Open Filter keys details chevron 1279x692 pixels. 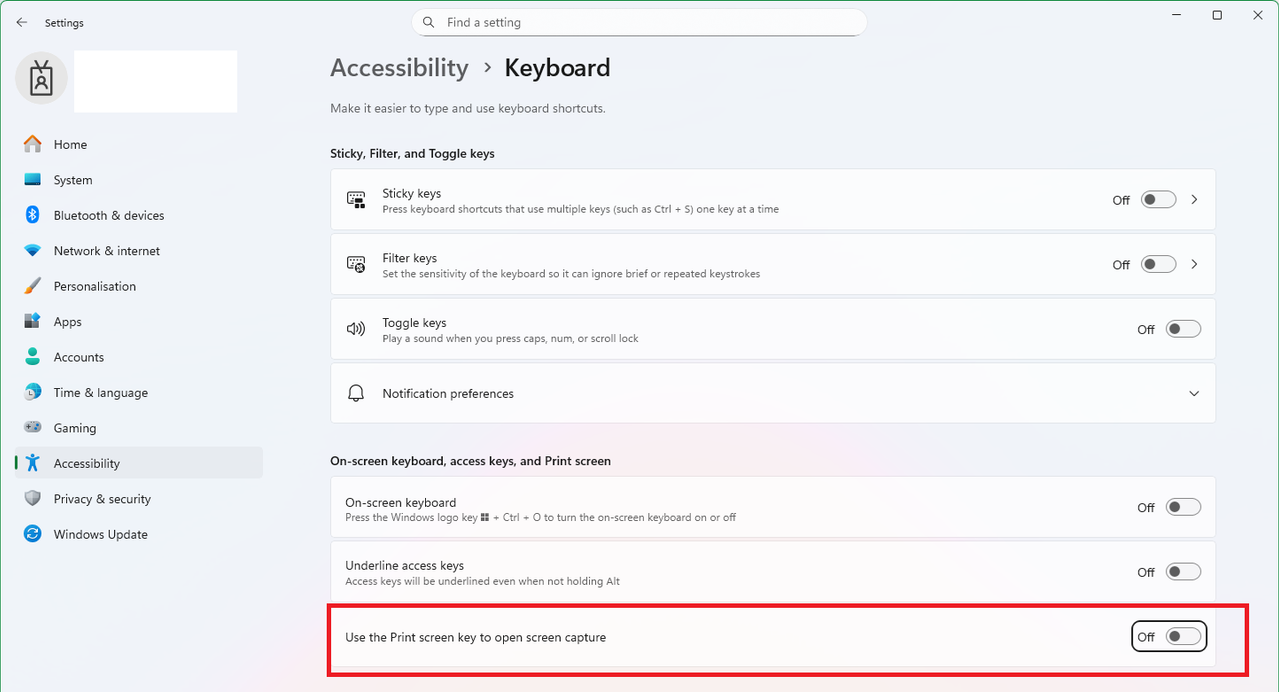(1194, 265)
